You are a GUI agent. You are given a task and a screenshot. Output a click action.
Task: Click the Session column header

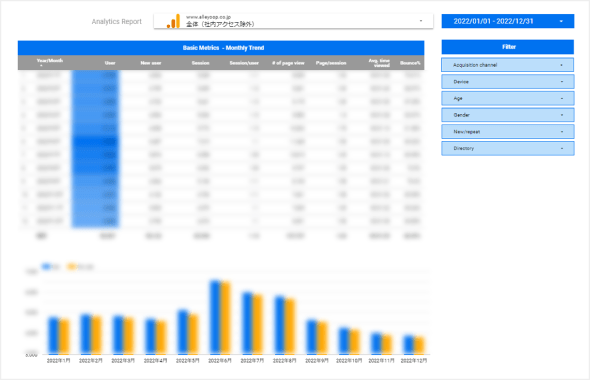(201, 63)
